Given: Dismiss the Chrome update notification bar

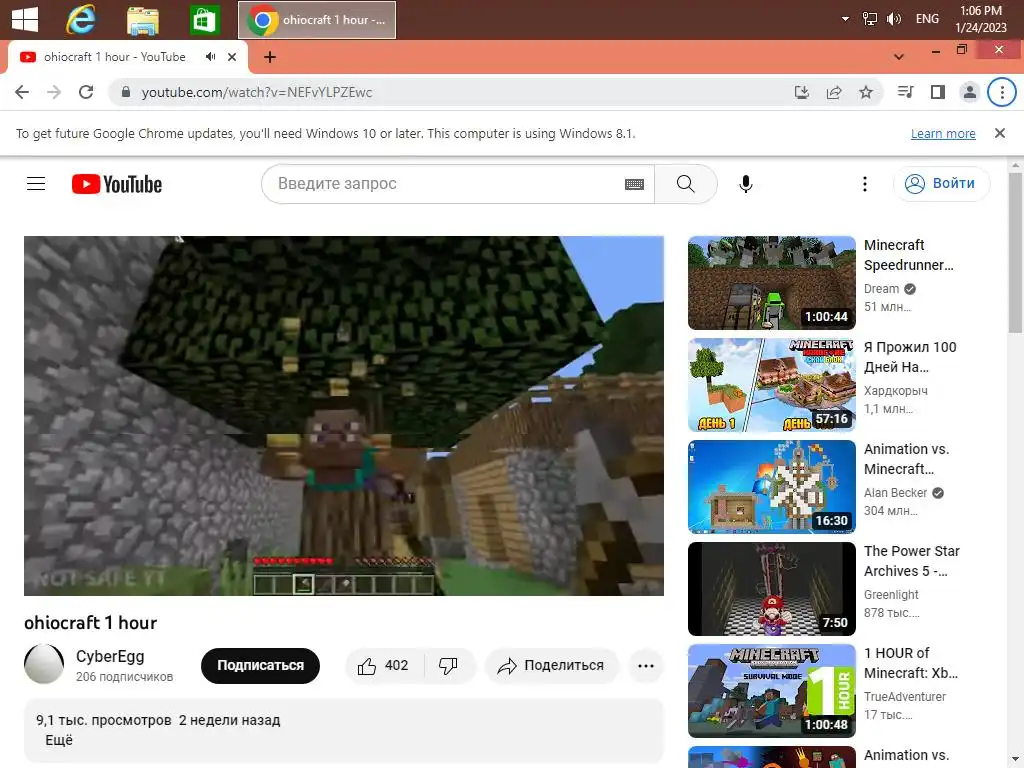Looking at the screenshot, I should [x=999, y=133].
